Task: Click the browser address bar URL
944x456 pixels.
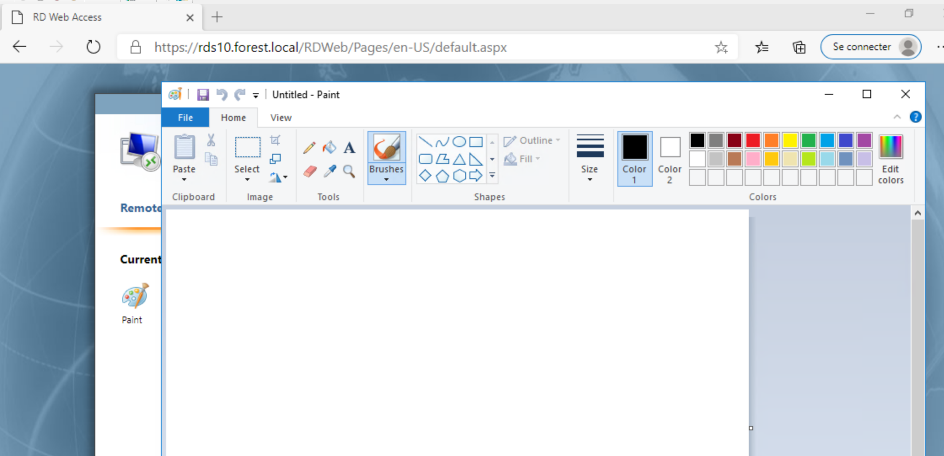Action: pyautogui.click(x=330, y=47)
